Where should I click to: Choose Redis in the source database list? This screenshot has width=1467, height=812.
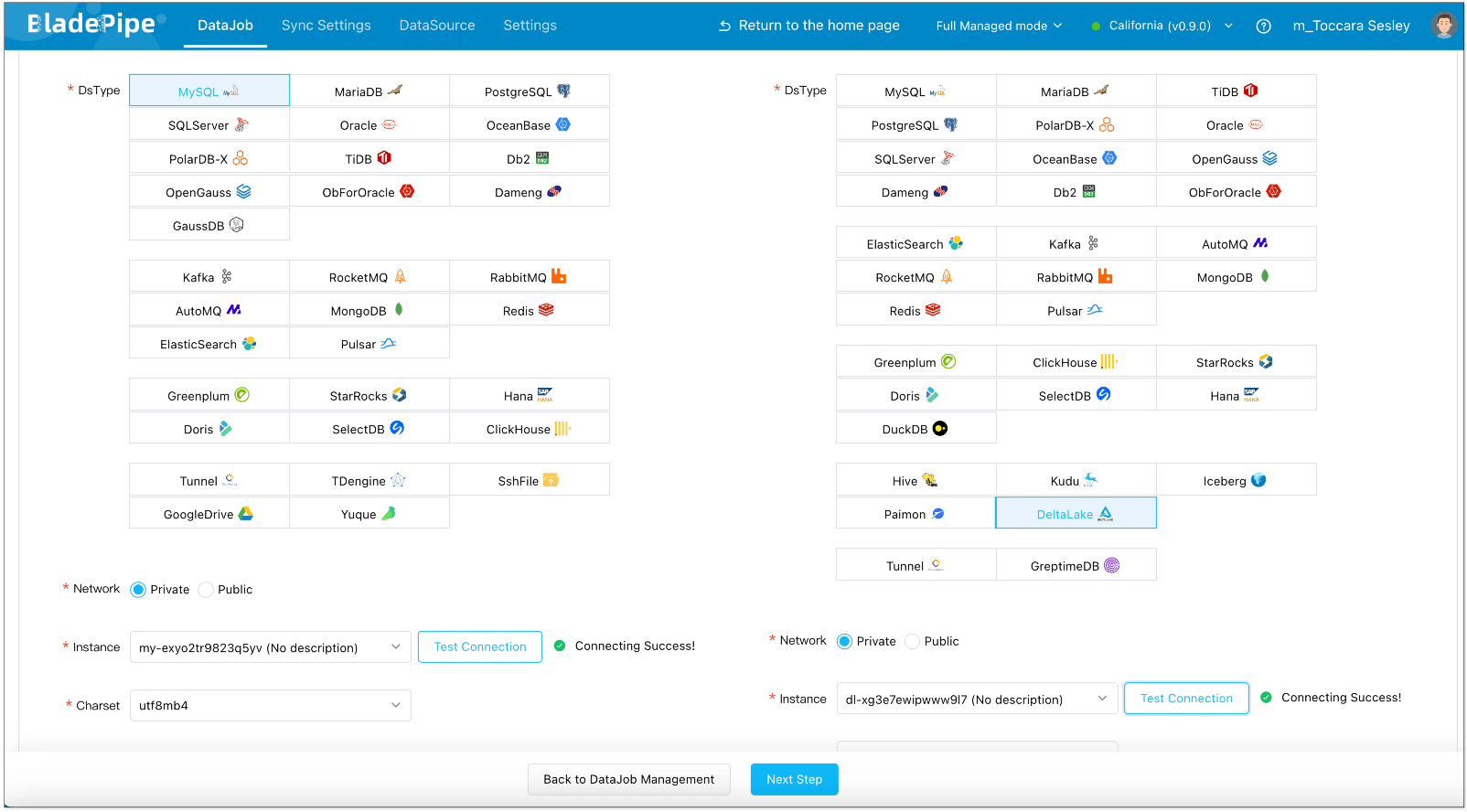529,311
